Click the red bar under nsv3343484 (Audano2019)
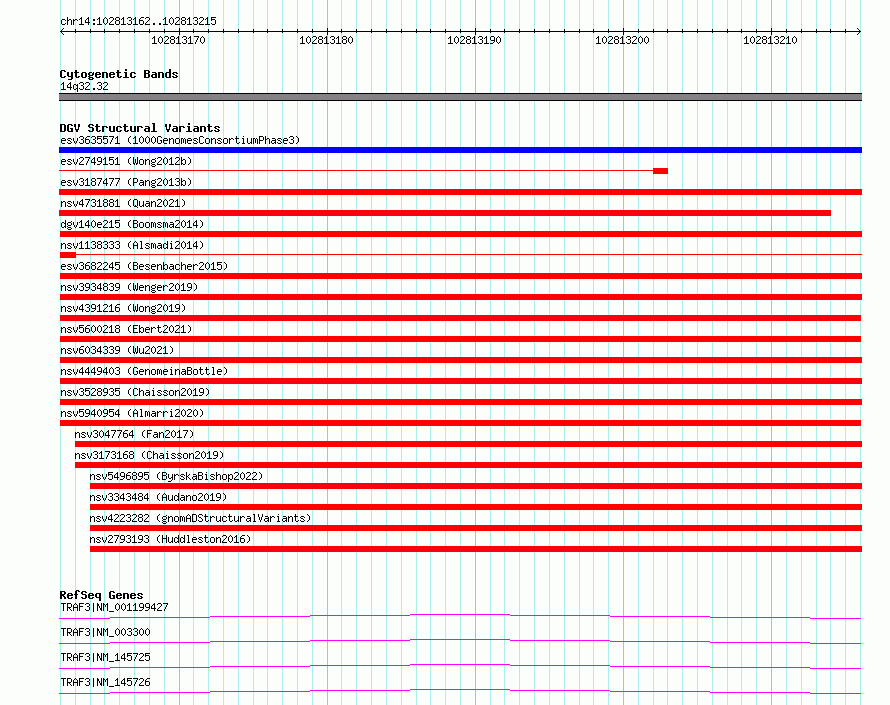The width and height of the screenshot is (890, 705). (x=476, y=507)
